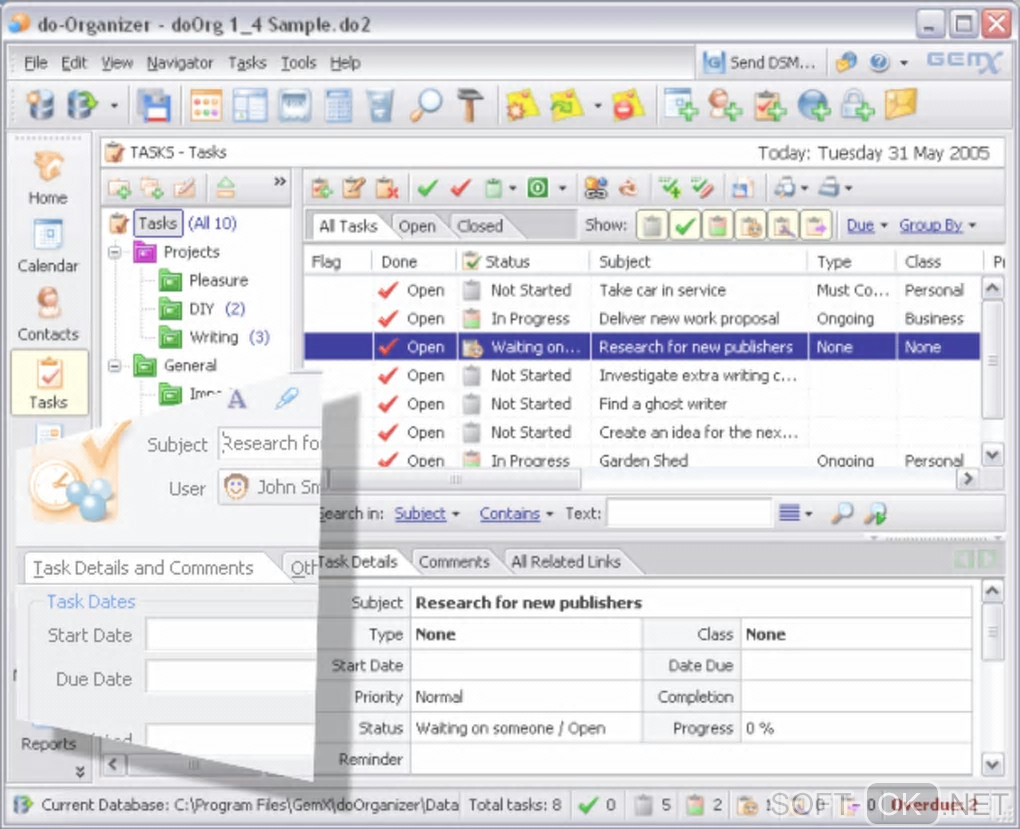The image size is (1020, 829).
Task: Click the add folder icon in tree toolbar
Action: point(120,188)
